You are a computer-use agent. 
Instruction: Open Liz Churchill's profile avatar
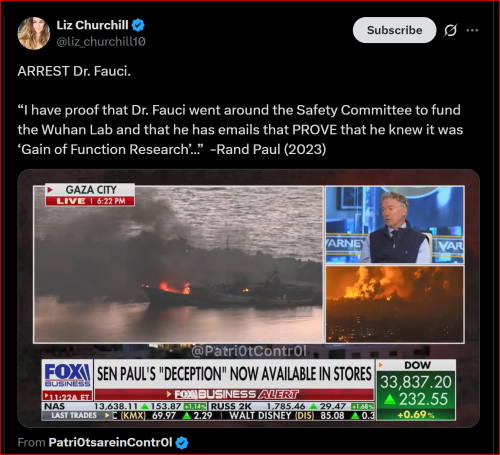[34, 33]
